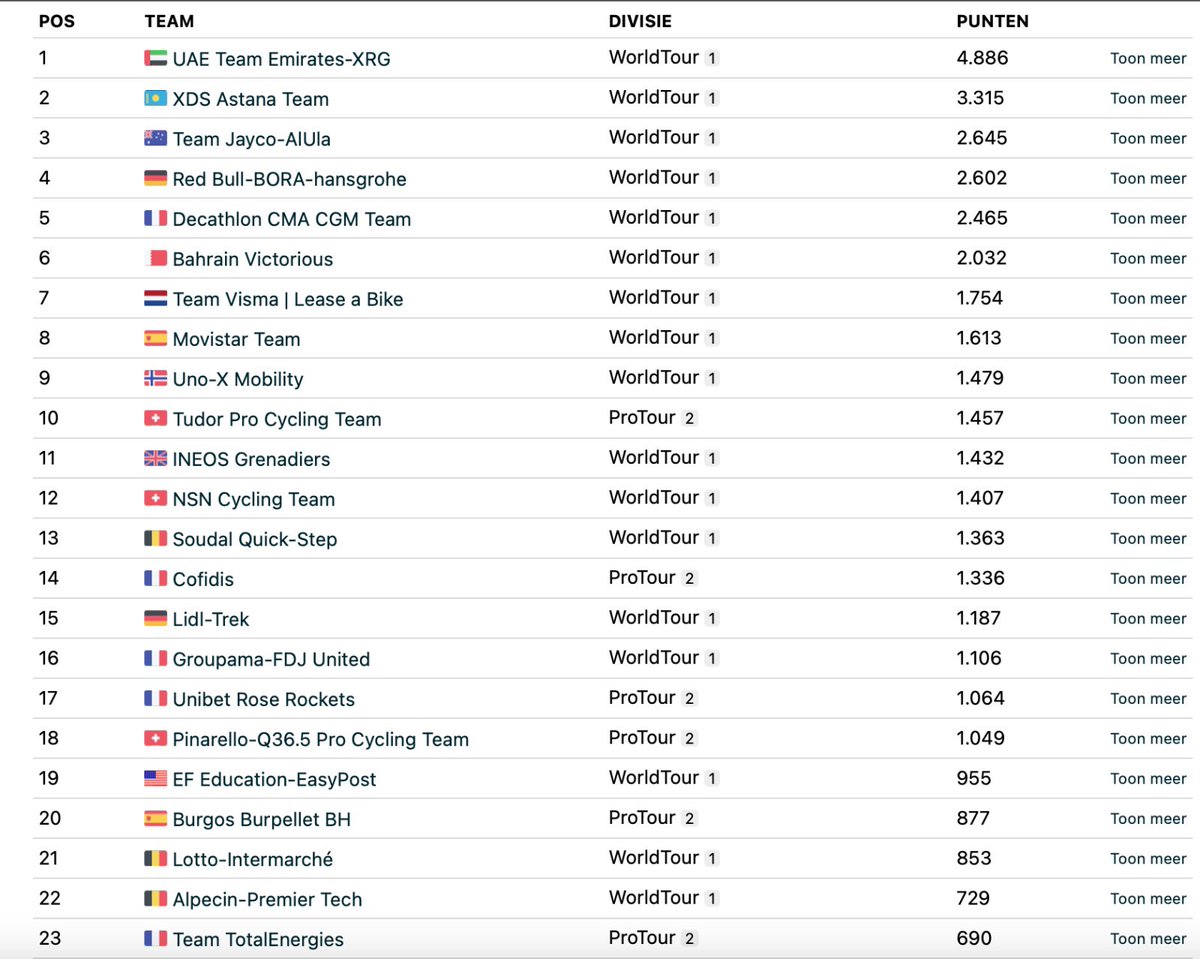Viewport: 1200px width, 959px height.
Task: Click the Spanish flag beside Movistar Team
Action: [x=155, y=338]
